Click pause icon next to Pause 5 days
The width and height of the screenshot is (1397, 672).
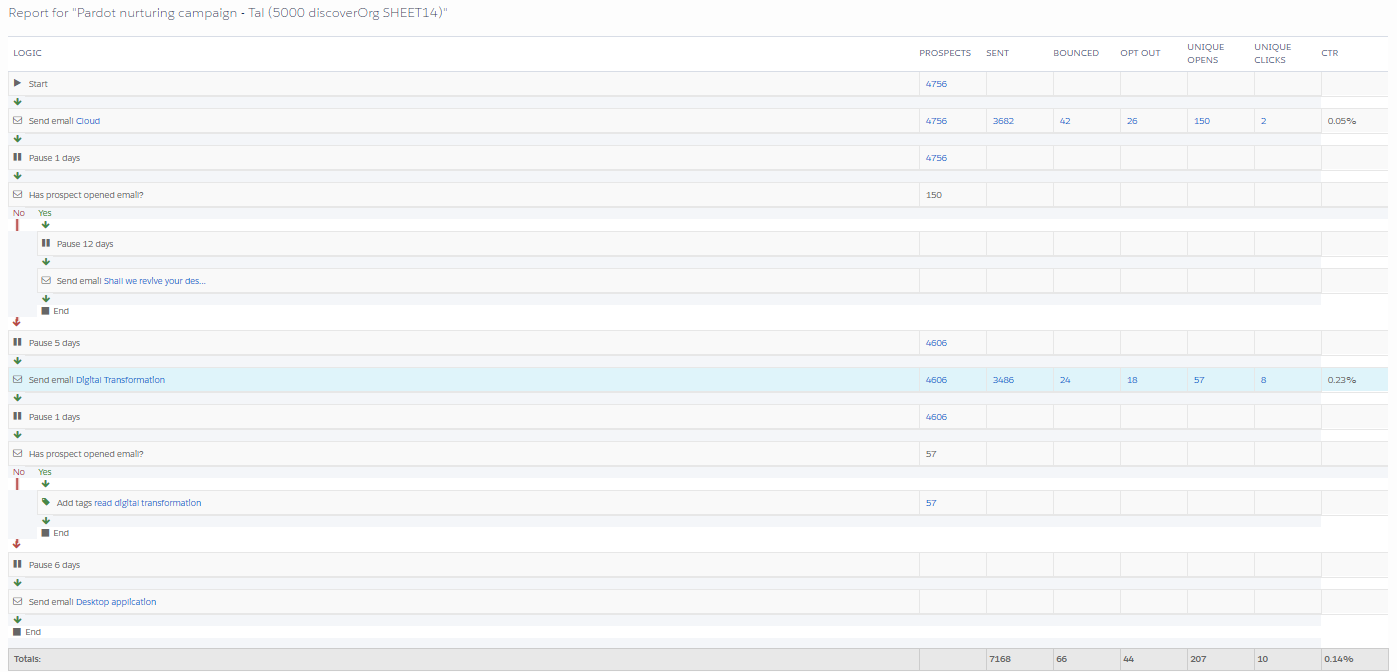pyautogui.click(x=17, y=343)
